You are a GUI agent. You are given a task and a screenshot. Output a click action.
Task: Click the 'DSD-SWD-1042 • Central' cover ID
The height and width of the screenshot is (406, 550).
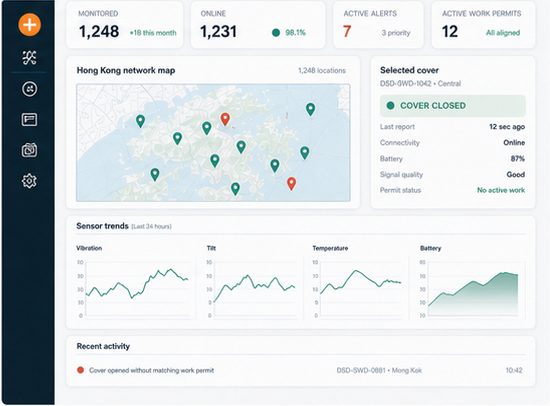(x=420, y=84)
